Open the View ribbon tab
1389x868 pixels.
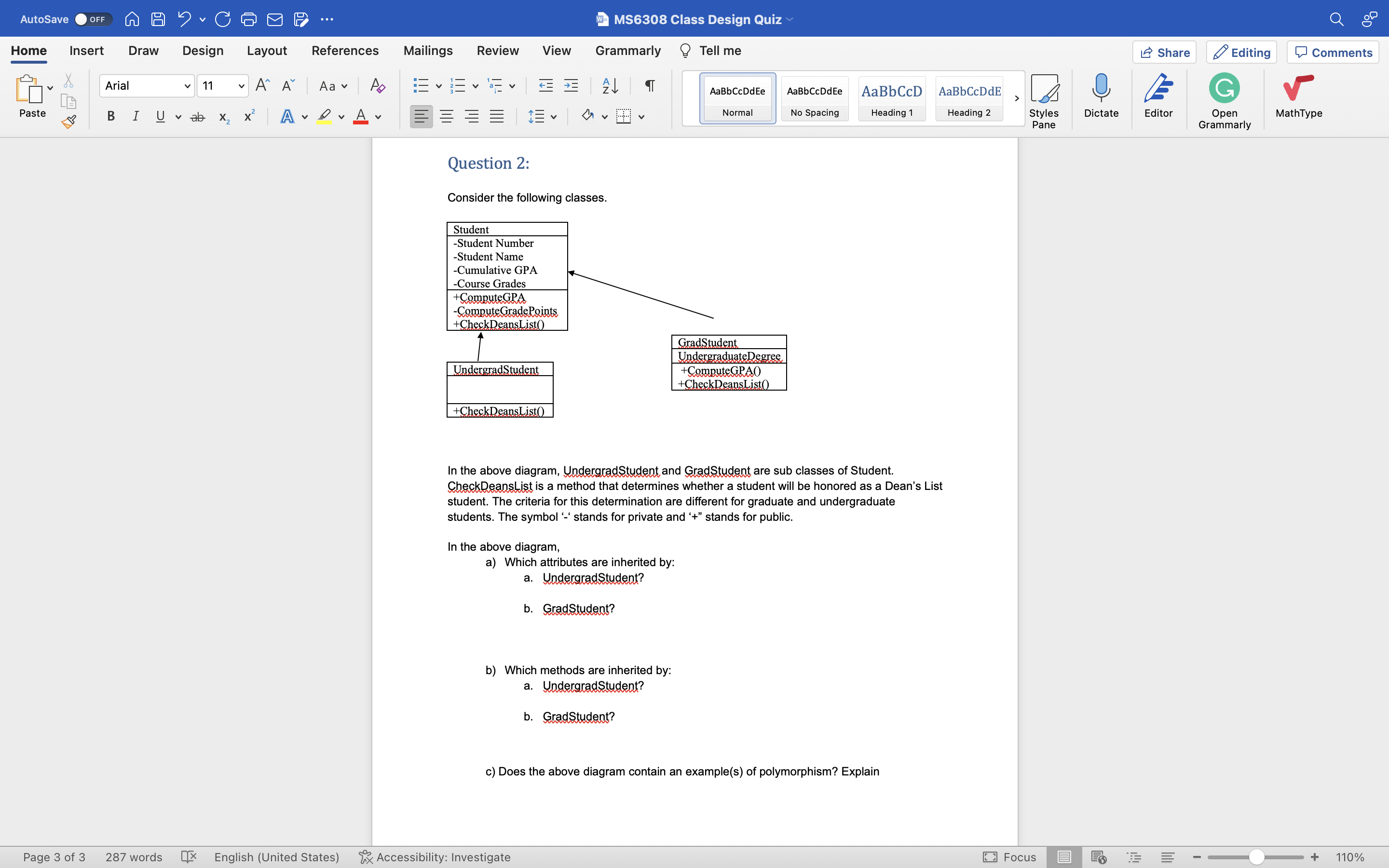(557, 50)
